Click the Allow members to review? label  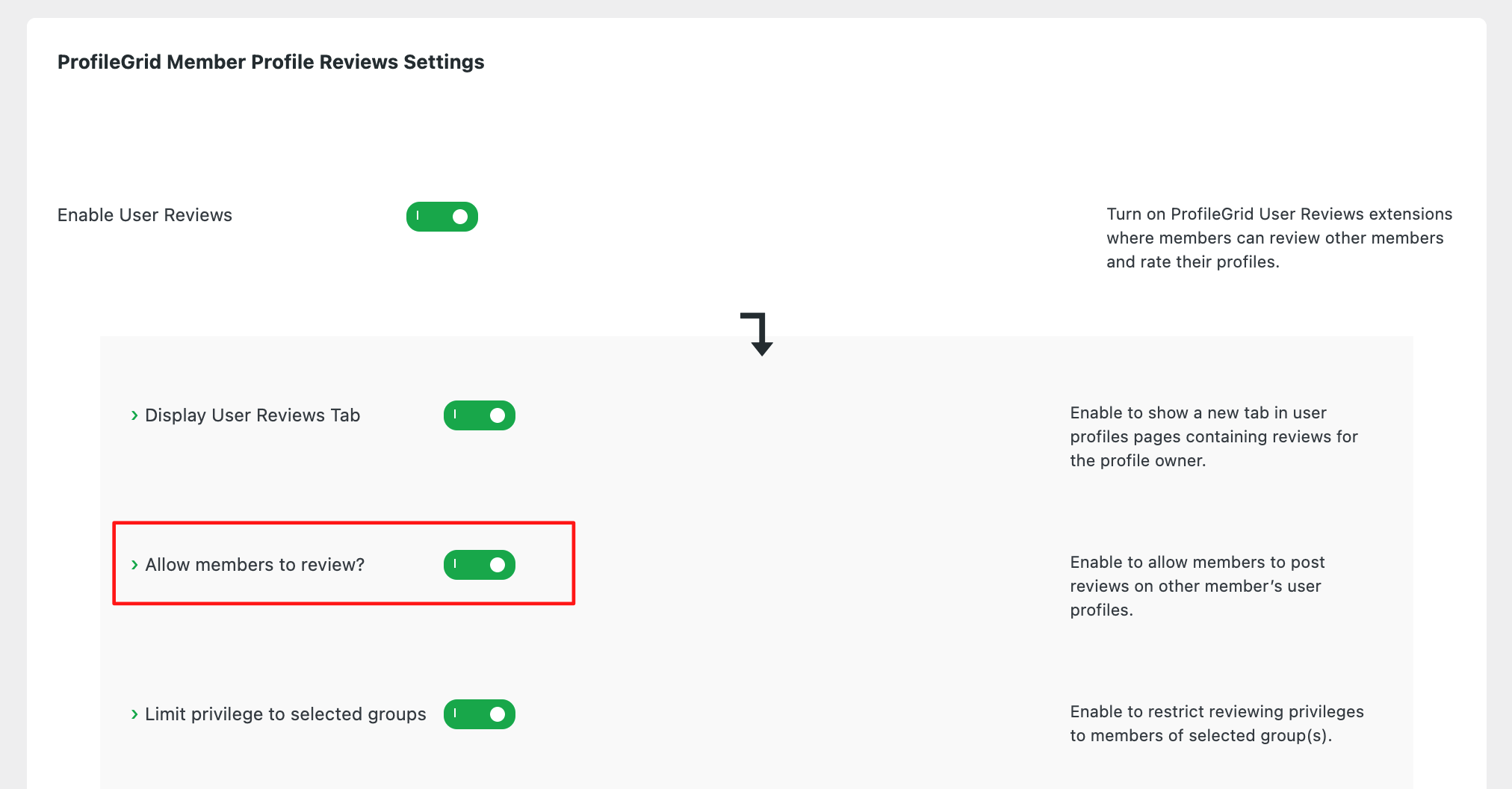pyautogui.click(x=255, y=565)
